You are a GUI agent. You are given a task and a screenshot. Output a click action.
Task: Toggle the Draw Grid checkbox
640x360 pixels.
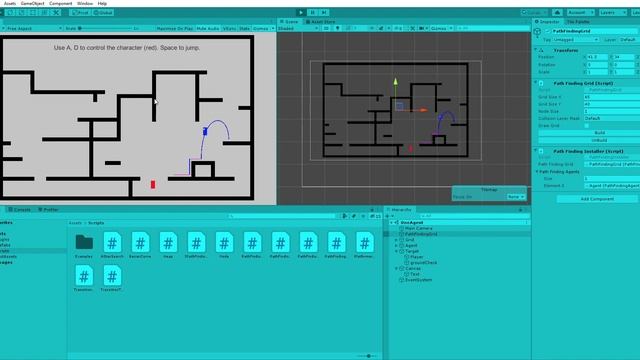[587, 126]
